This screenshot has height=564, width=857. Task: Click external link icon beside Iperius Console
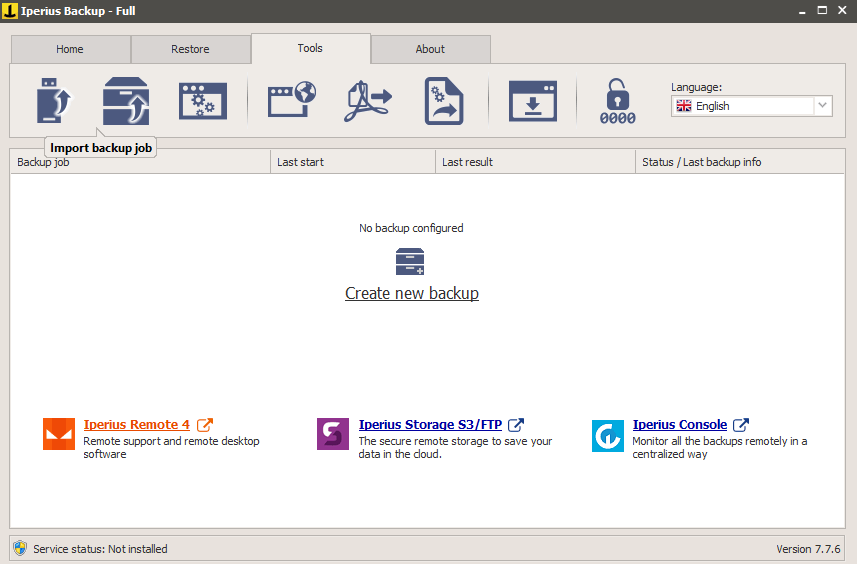point(741,425)
